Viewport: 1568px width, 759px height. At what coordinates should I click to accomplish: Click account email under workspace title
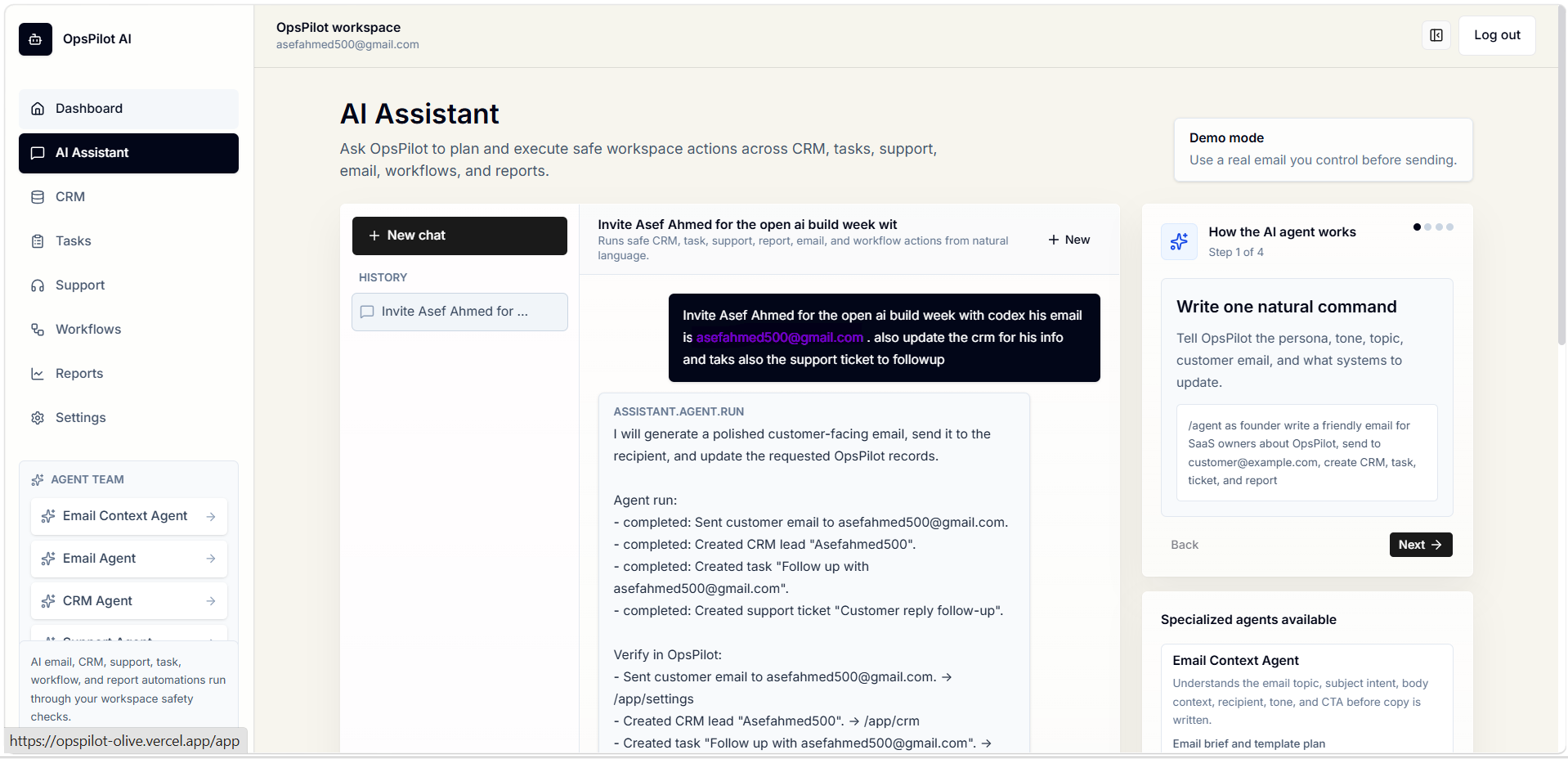pos(347,45)
